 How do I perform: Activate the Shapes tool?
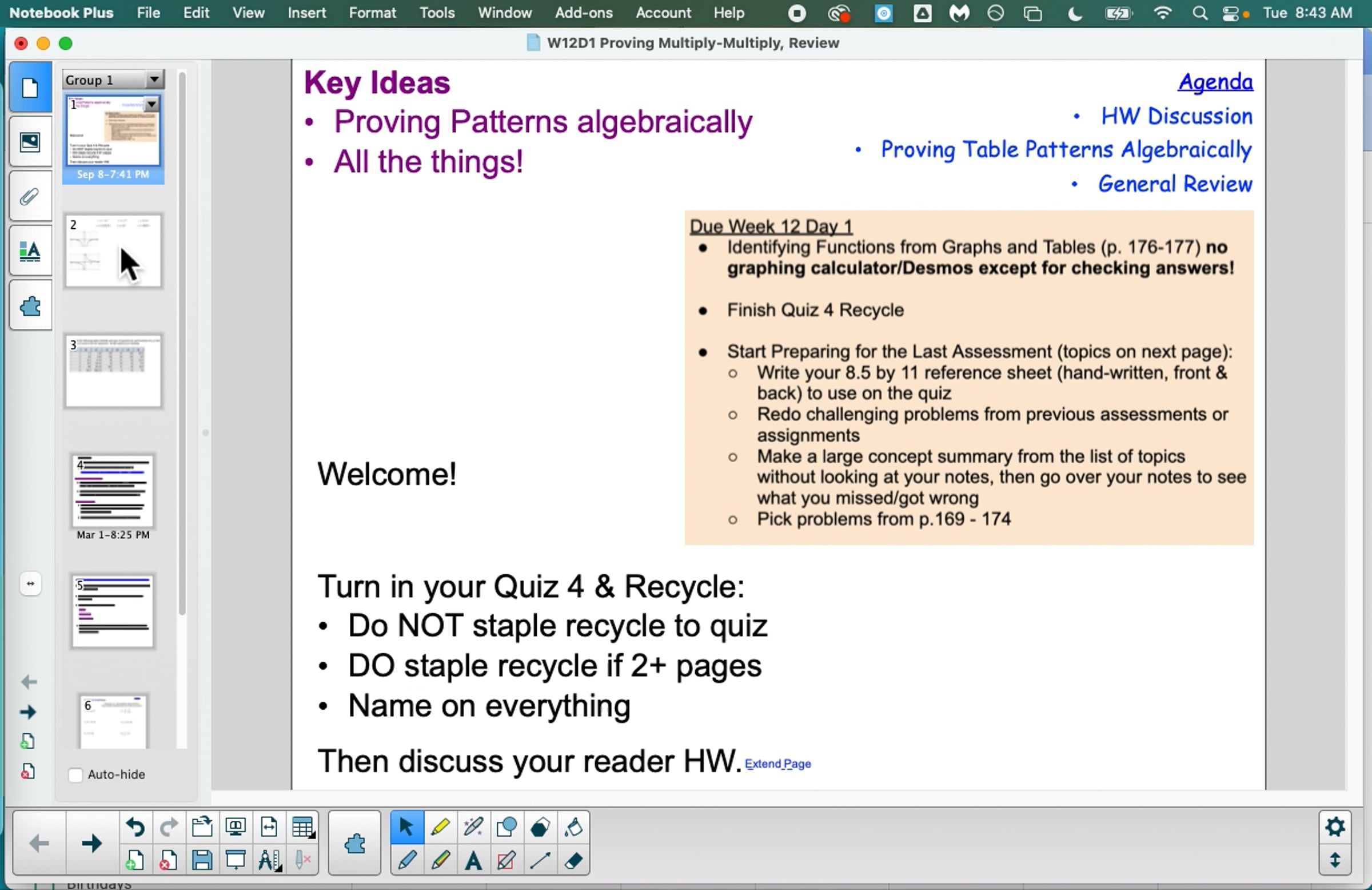[506, 827]
